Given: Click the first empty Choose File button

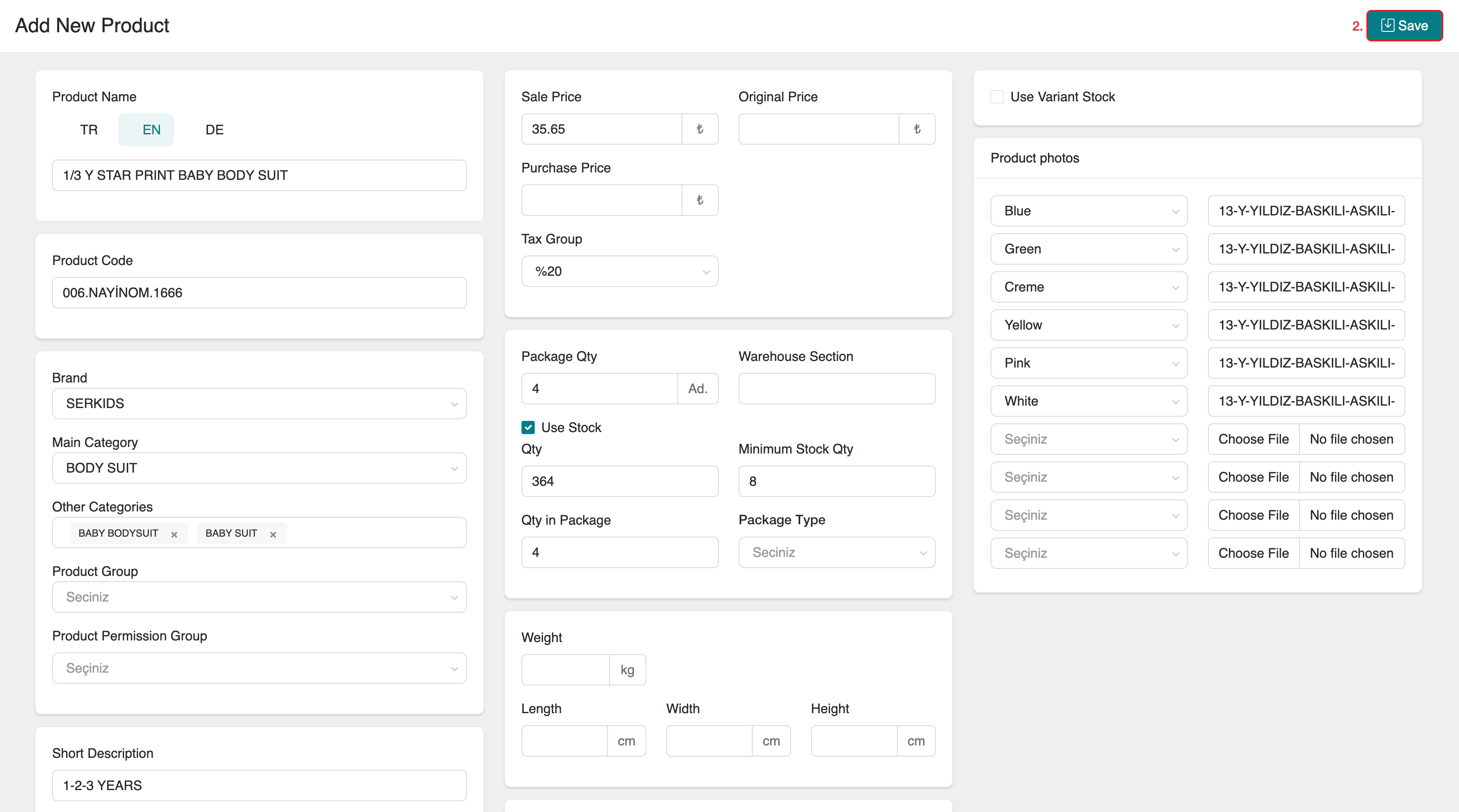Looking at the screenshot, I should click(x=1253, y=439).
